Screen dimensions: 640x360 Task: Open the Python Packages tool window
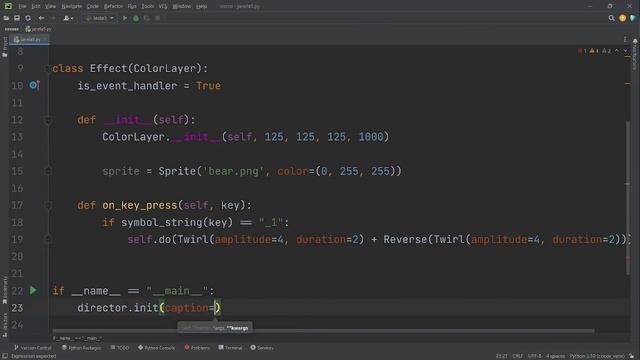81,348
